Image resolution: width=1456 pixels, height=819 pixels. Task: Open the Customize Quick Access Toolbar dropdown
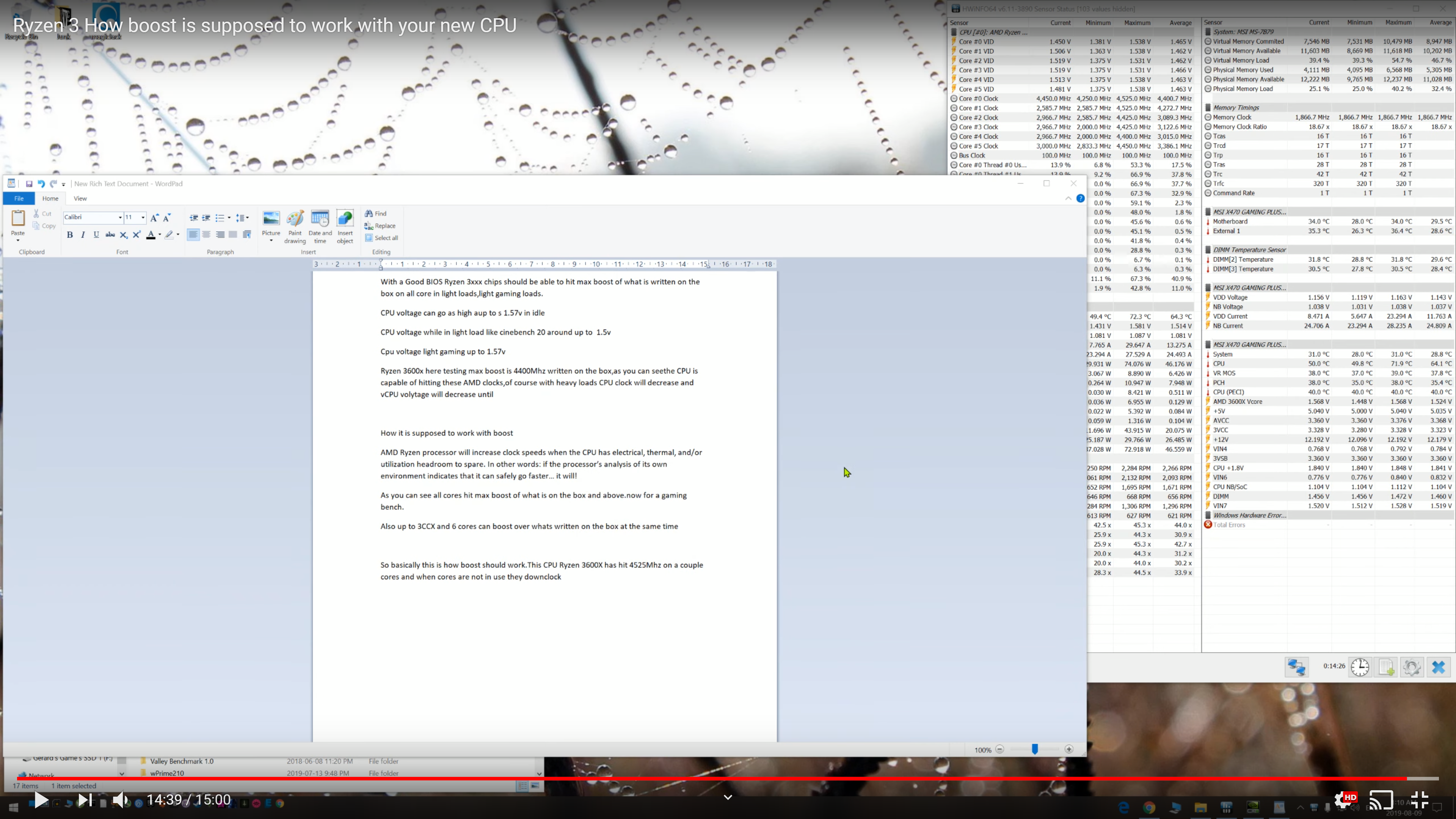coord(63,184)
